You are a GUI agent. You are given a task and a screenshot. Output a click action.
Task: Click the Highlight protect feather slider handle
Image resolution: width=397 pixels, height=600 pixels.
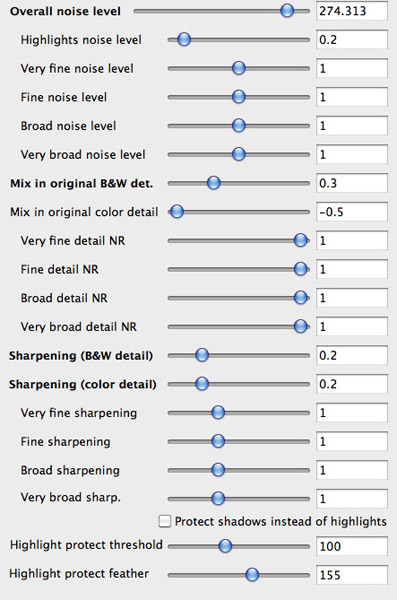click(x=252, y=574)
